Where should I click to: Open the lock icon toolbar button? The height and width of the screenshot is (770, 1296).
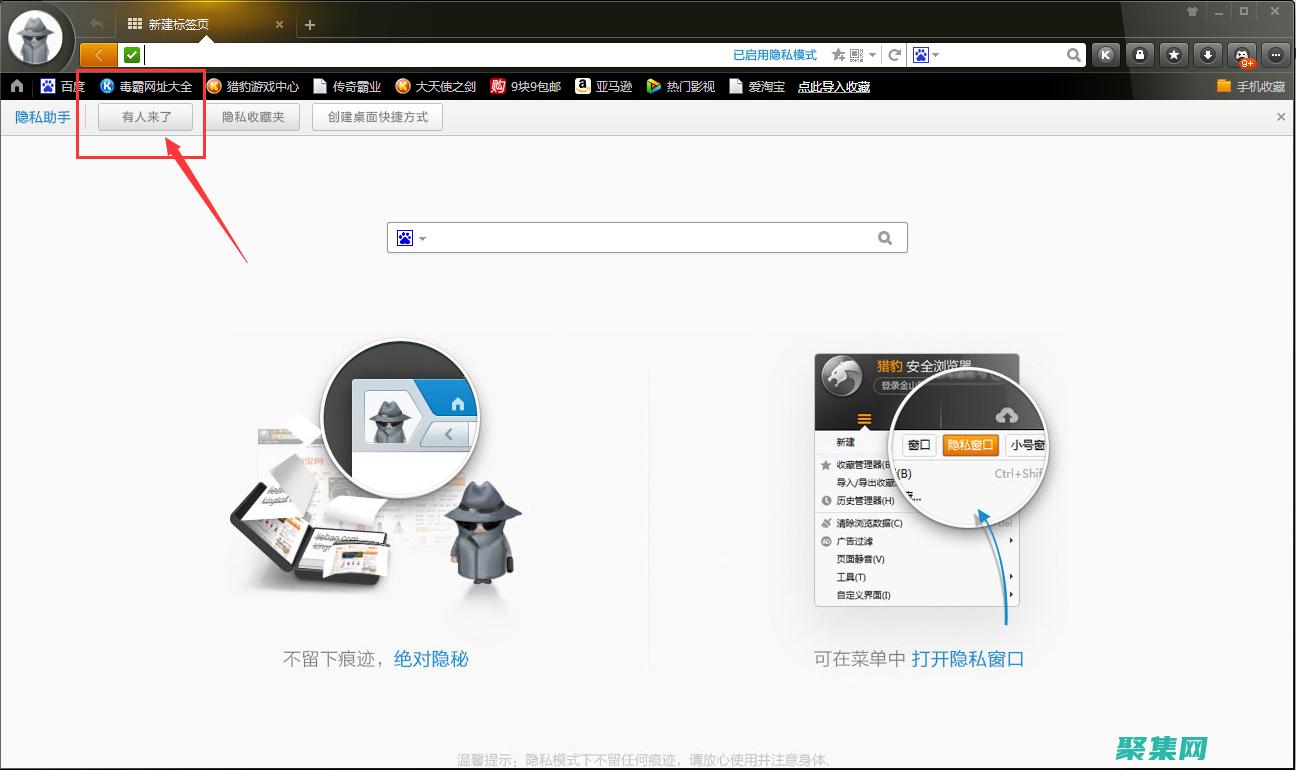(x=1140, y=55)
